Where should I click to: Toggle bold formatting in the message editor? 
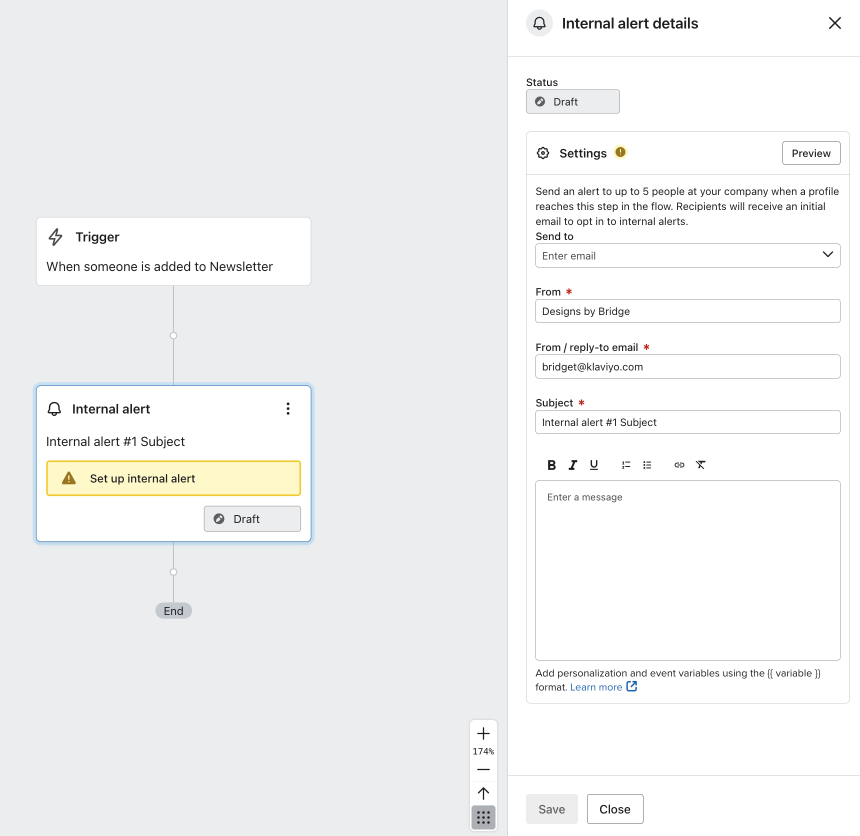[551, 464]
